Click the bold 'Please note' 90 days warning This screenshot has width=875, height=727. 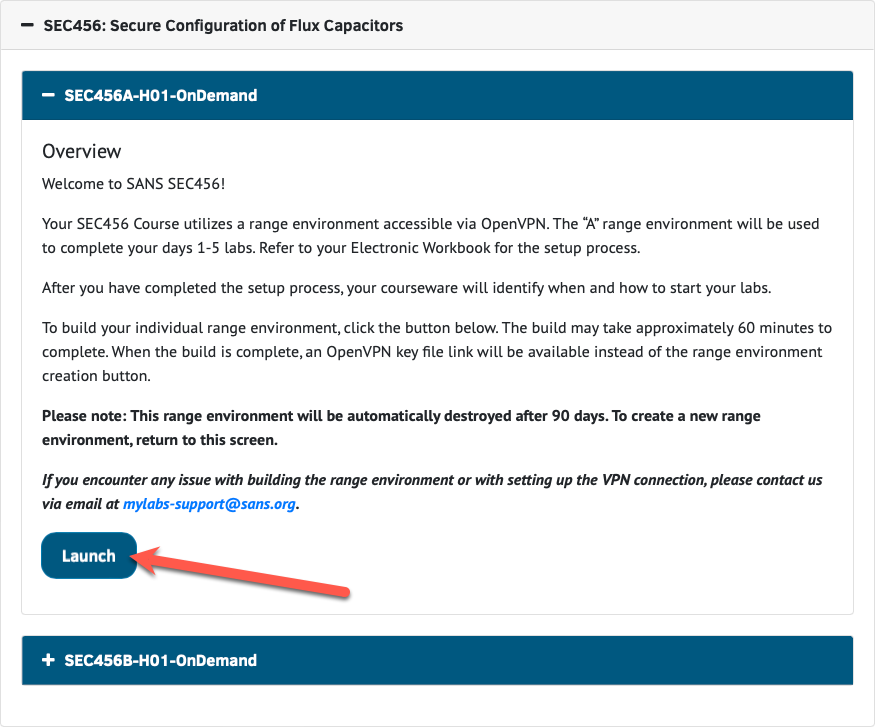400,427
